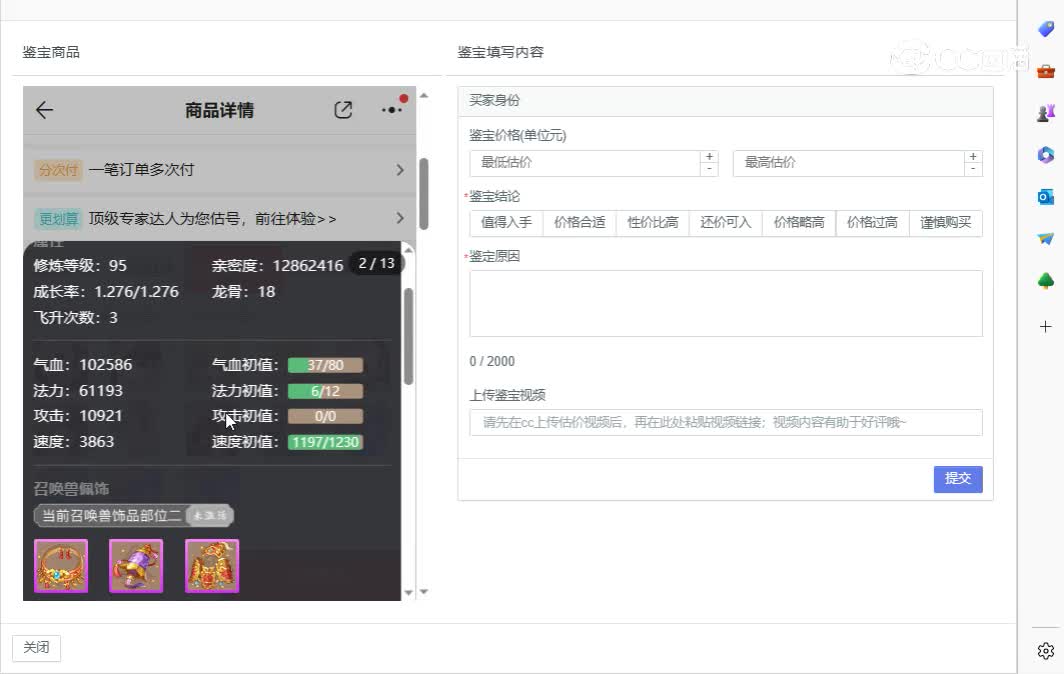Click the 气血初值 37/80 progress bar
Screen dimensions: 1064x674
tap(325, 365)
